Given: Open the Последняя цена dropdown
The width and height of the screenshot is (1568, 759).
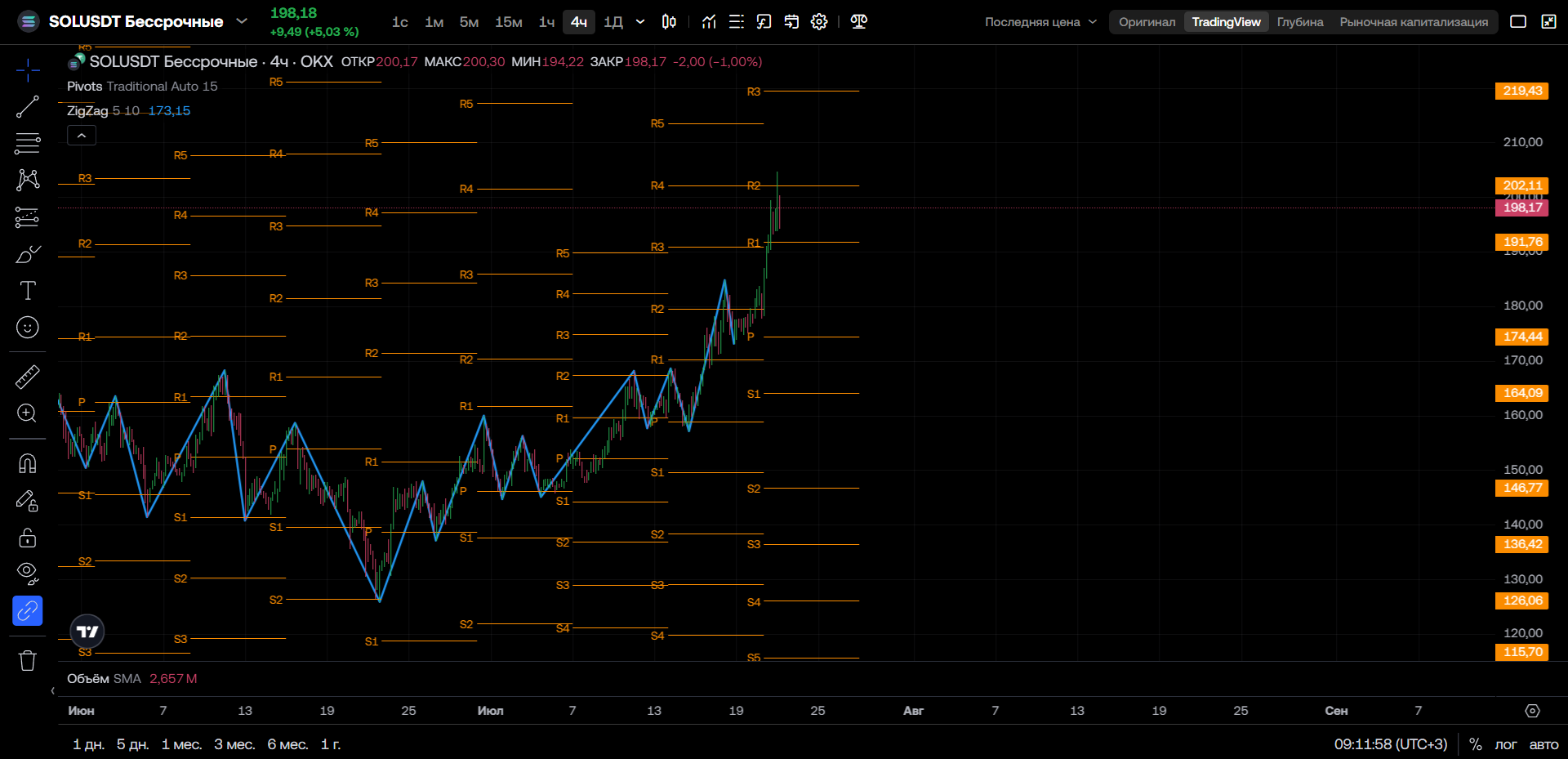Looking at the screenshot, I should pyautogui.click(x=1040, y=22).
